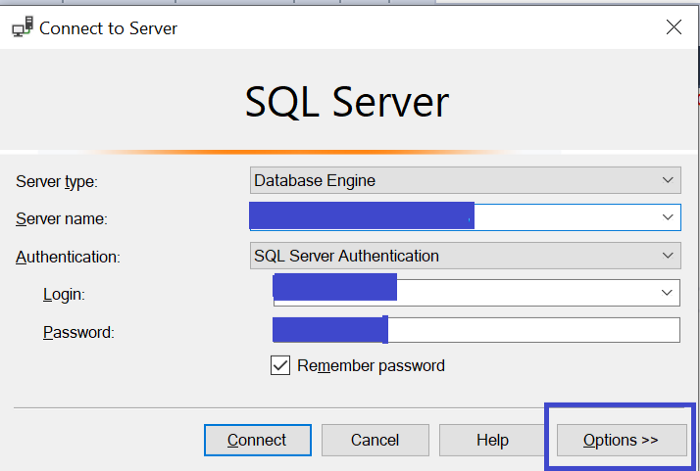Cancel the Connect to Server dialog
The image size is (700, 471).
point(375,440)
